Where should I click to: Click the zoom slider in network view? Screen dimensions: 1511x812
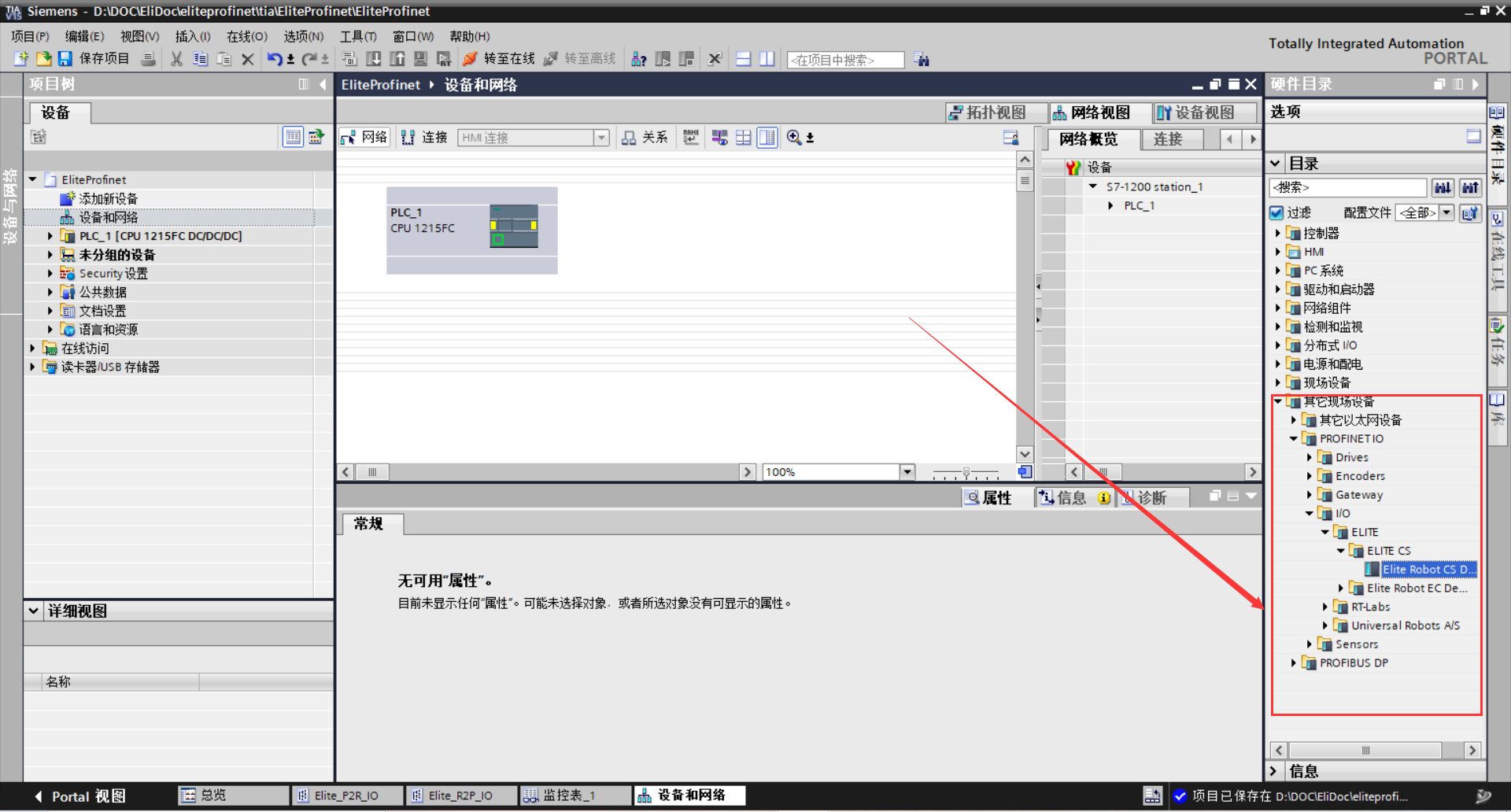click(966, 473)
